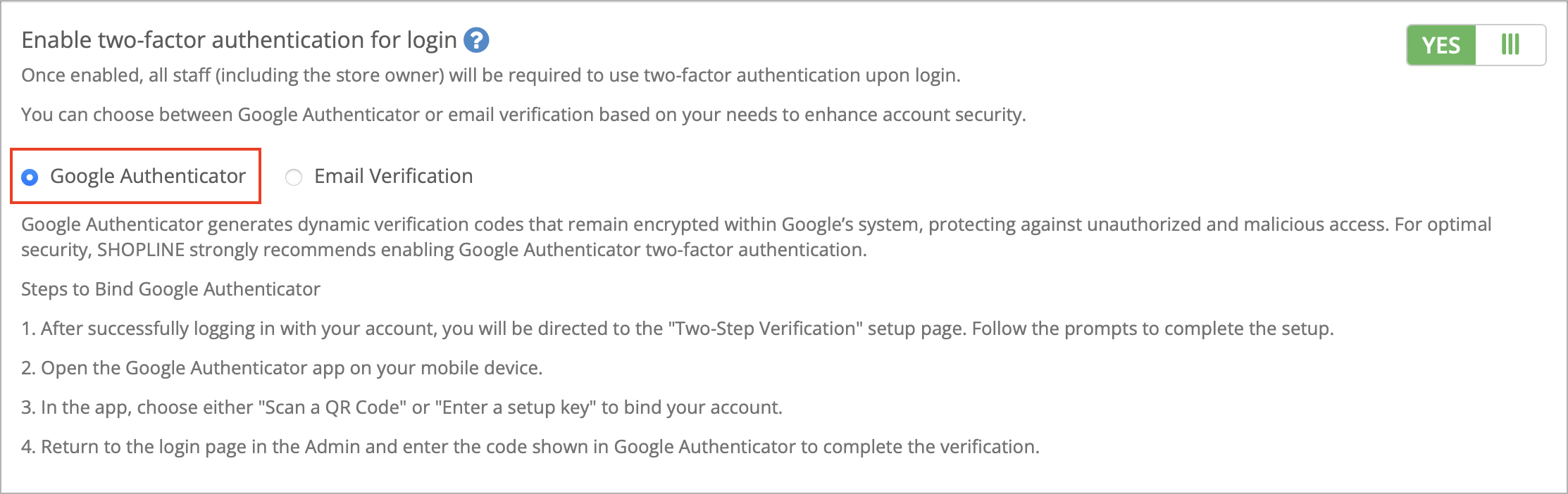Turn off the green YES two-factor switch
The width and height of the screenshot is (1568, 494).
click(x=1441, y=46)
